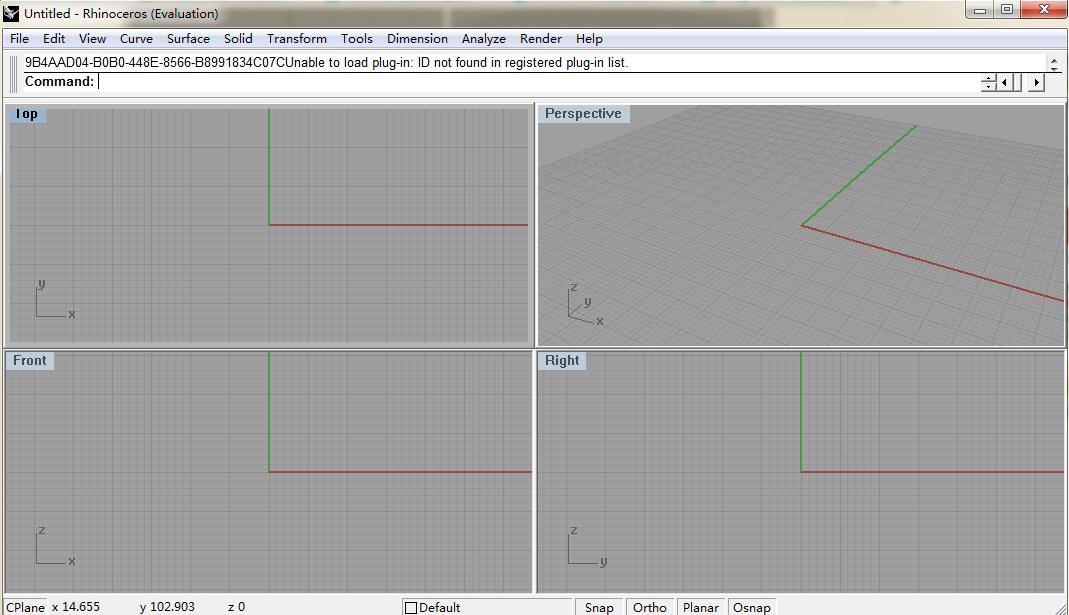Viewport: 1069px width, 615px height.
Task: Toggle Osnap in the status bar
Action: click(x=751, y=607)
